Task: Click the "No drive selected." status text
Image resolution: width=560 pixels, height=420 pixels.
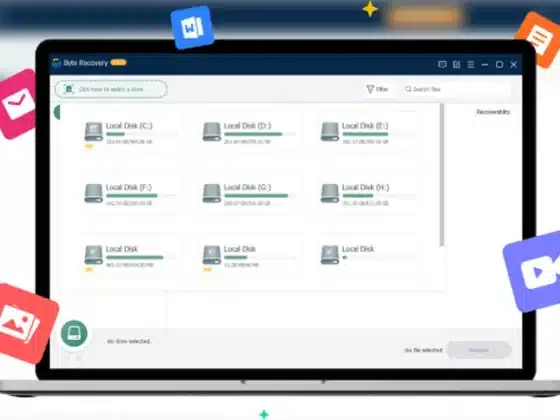Action: pyautogui.click(x=129, y=341)
